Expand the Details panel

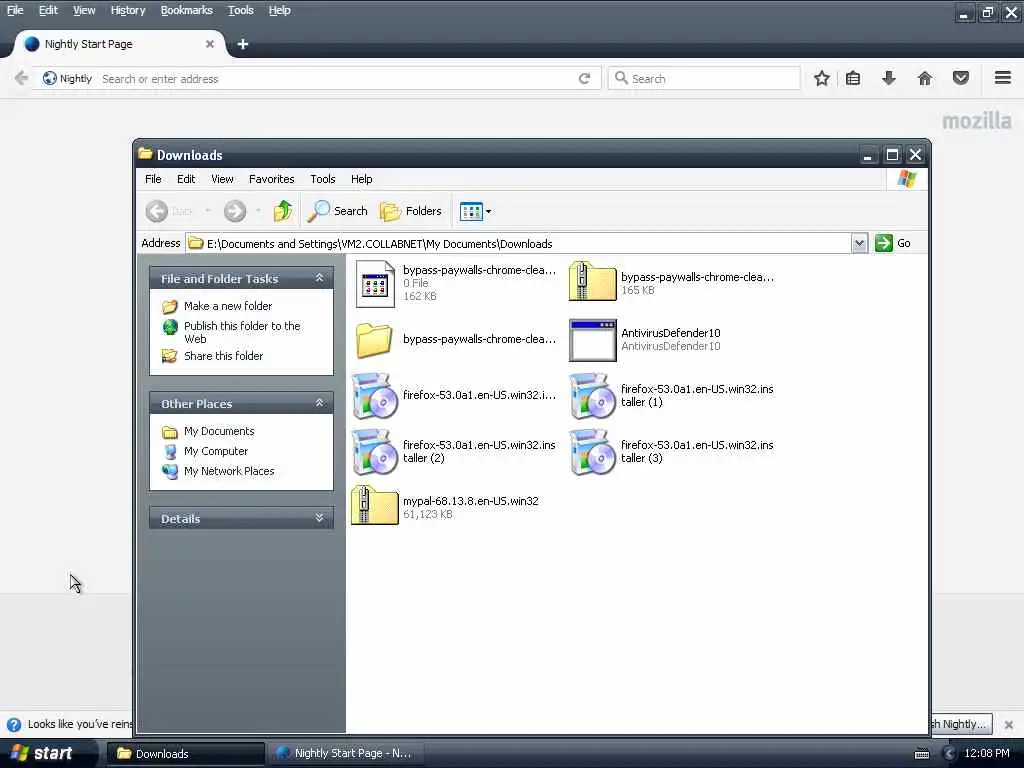(319, 518)
